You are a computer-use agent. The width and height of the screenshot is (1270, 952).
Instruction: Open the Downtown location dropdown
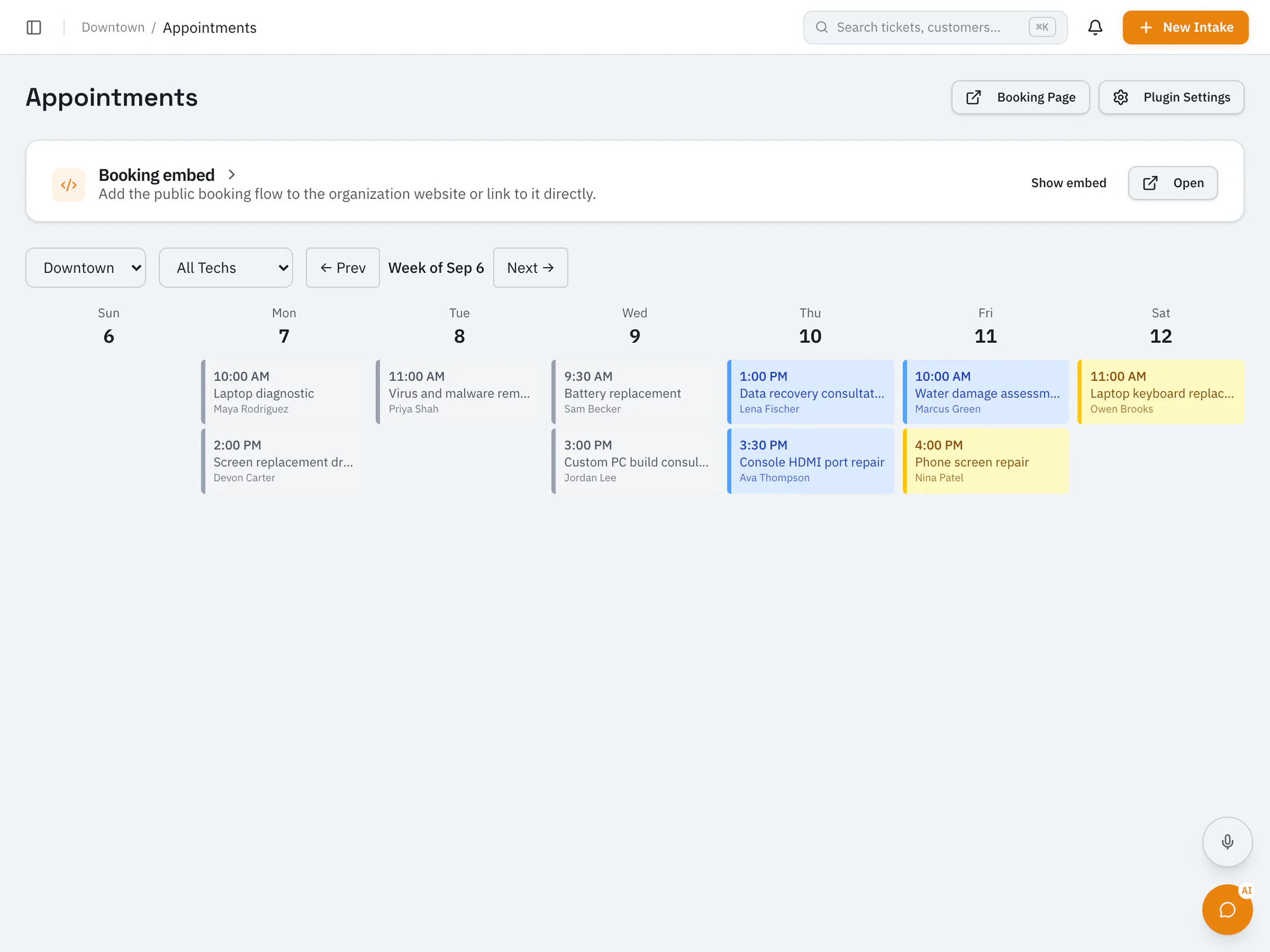86,268
